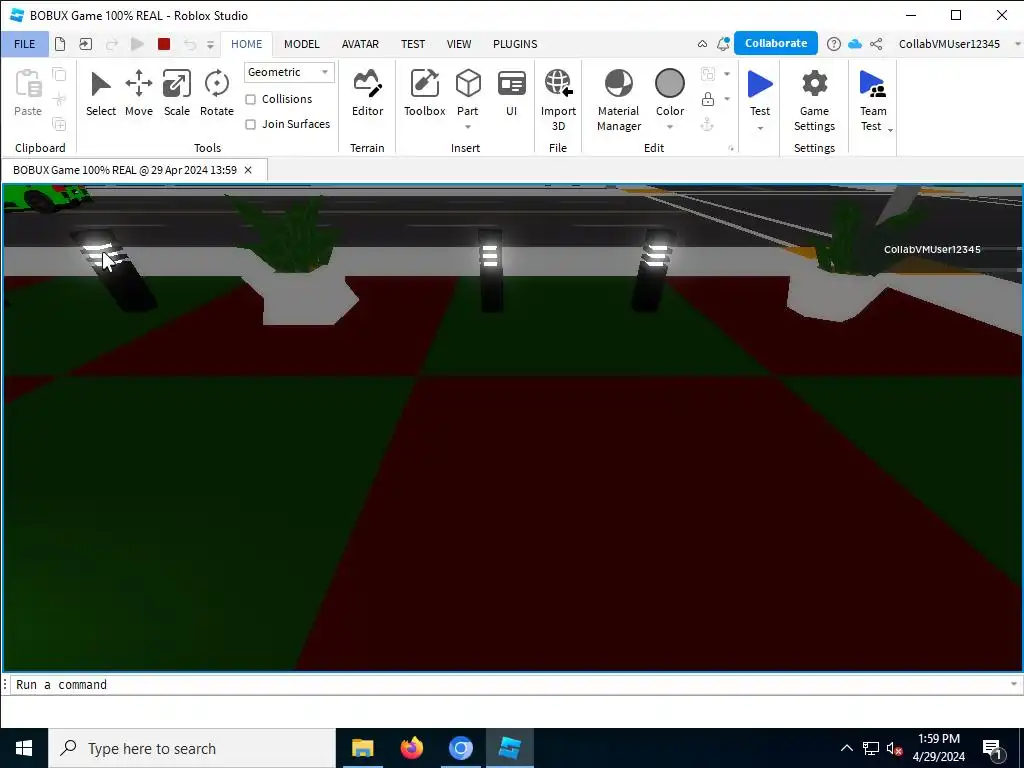Switch to the PLUGINS ribbon tab
The width and height of the screenshot is (1024, 768).
coord(515,44)
